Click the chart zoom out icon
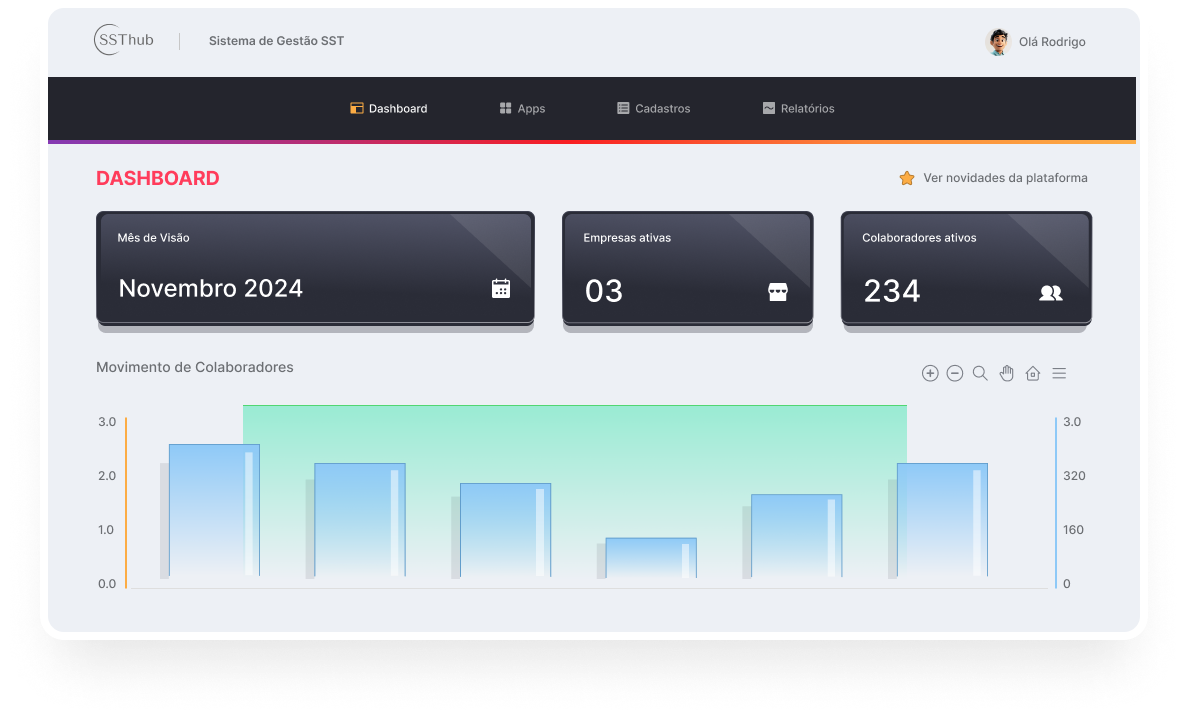The image size is (1188, 720). pos(955,373)
